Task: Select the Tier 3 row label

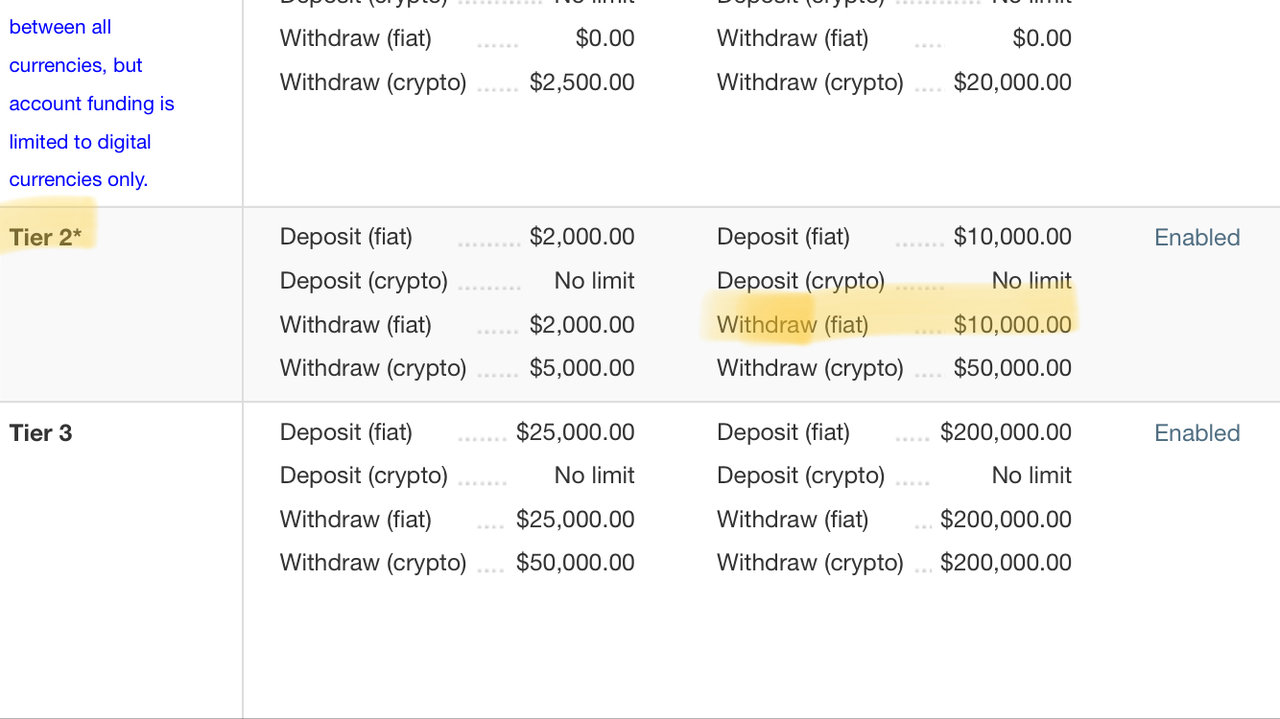Action: click(x=41, y=433)
